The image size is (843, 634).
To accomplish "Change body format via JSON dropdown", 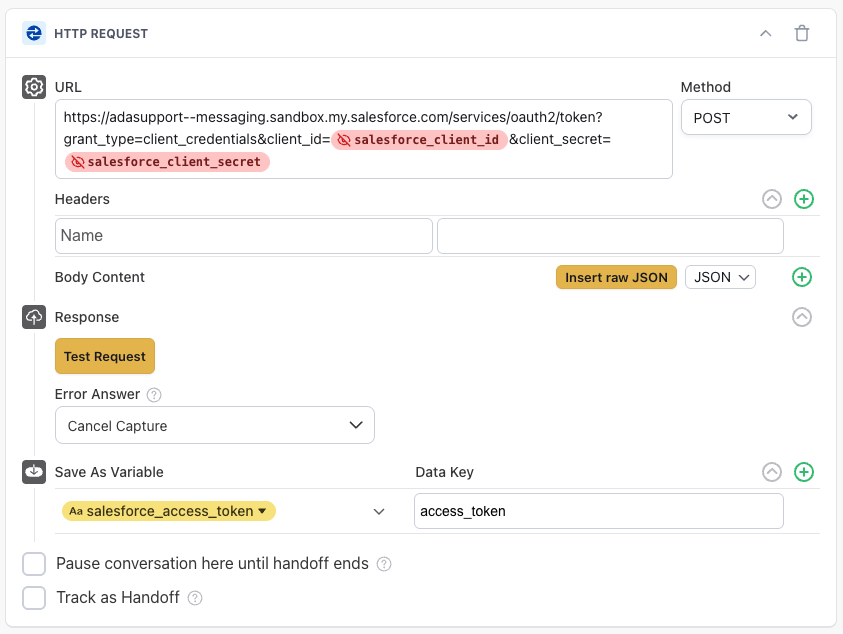I will (720, 277).
